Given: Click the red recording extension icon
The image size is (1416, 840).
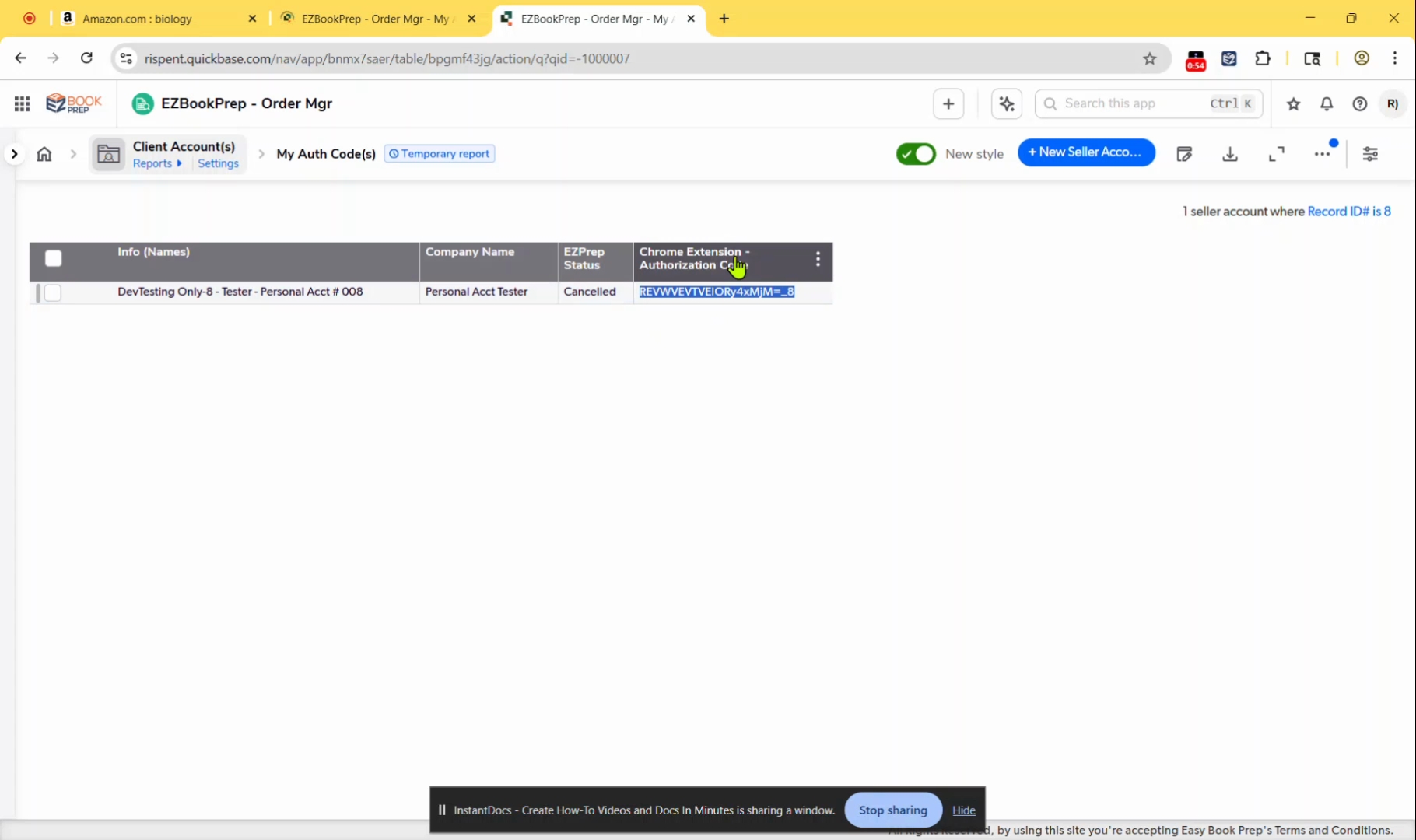Looking at the screenshot, I should 1196,60.
